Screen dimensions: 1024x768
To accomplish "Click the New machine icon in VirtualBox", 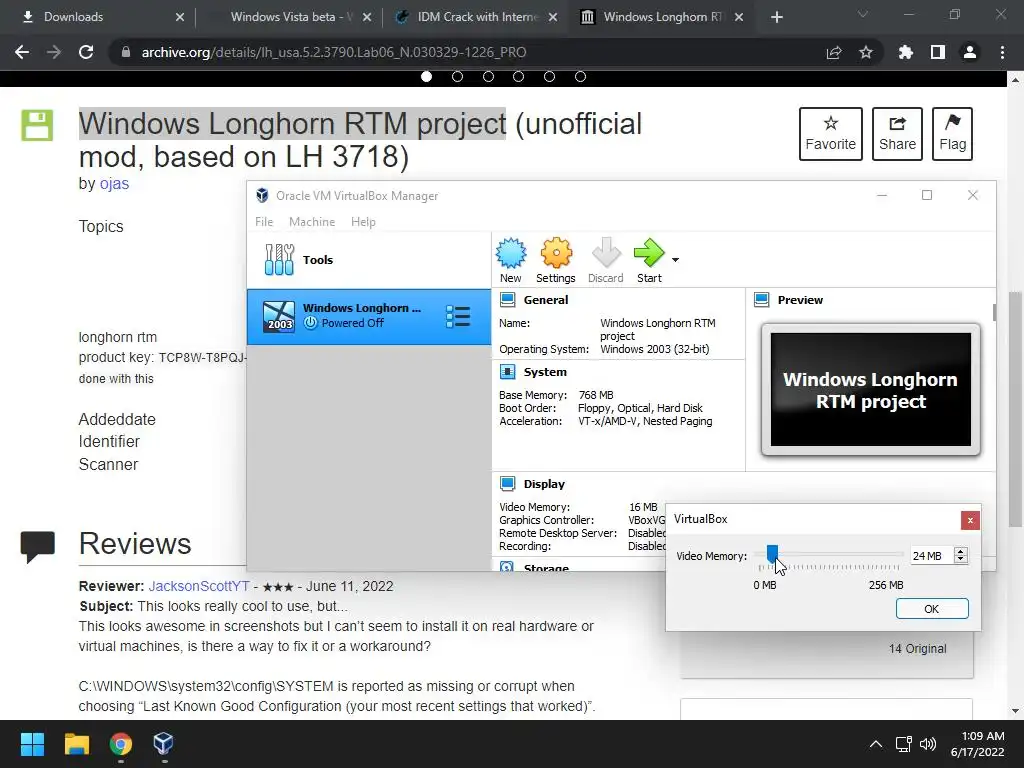I will click(511, 260).
